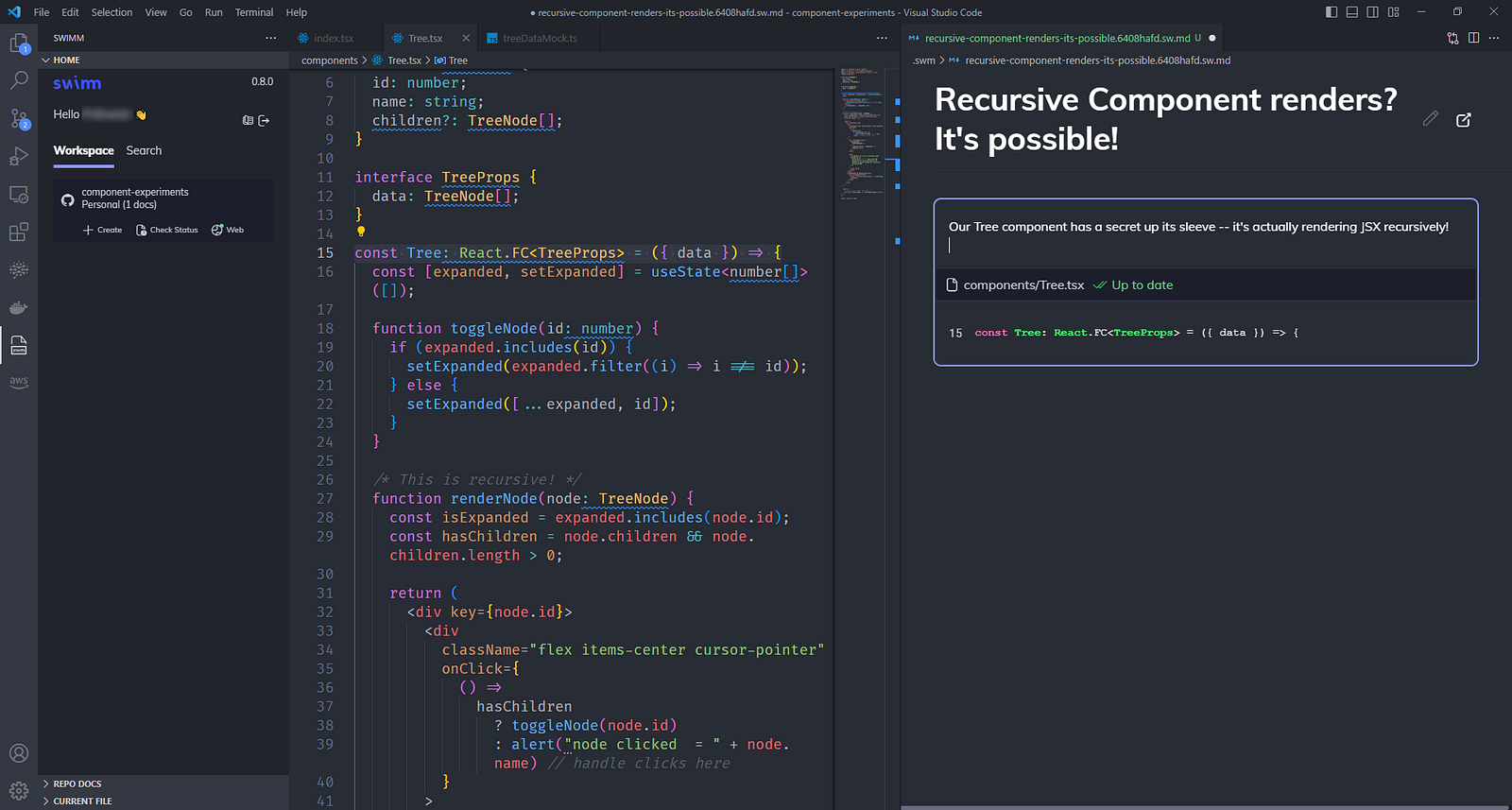Image resolution: width=1512 pixels, height=810 pixels.
Task: Open the Docker panel in activity bar
Action: point(18,308)
